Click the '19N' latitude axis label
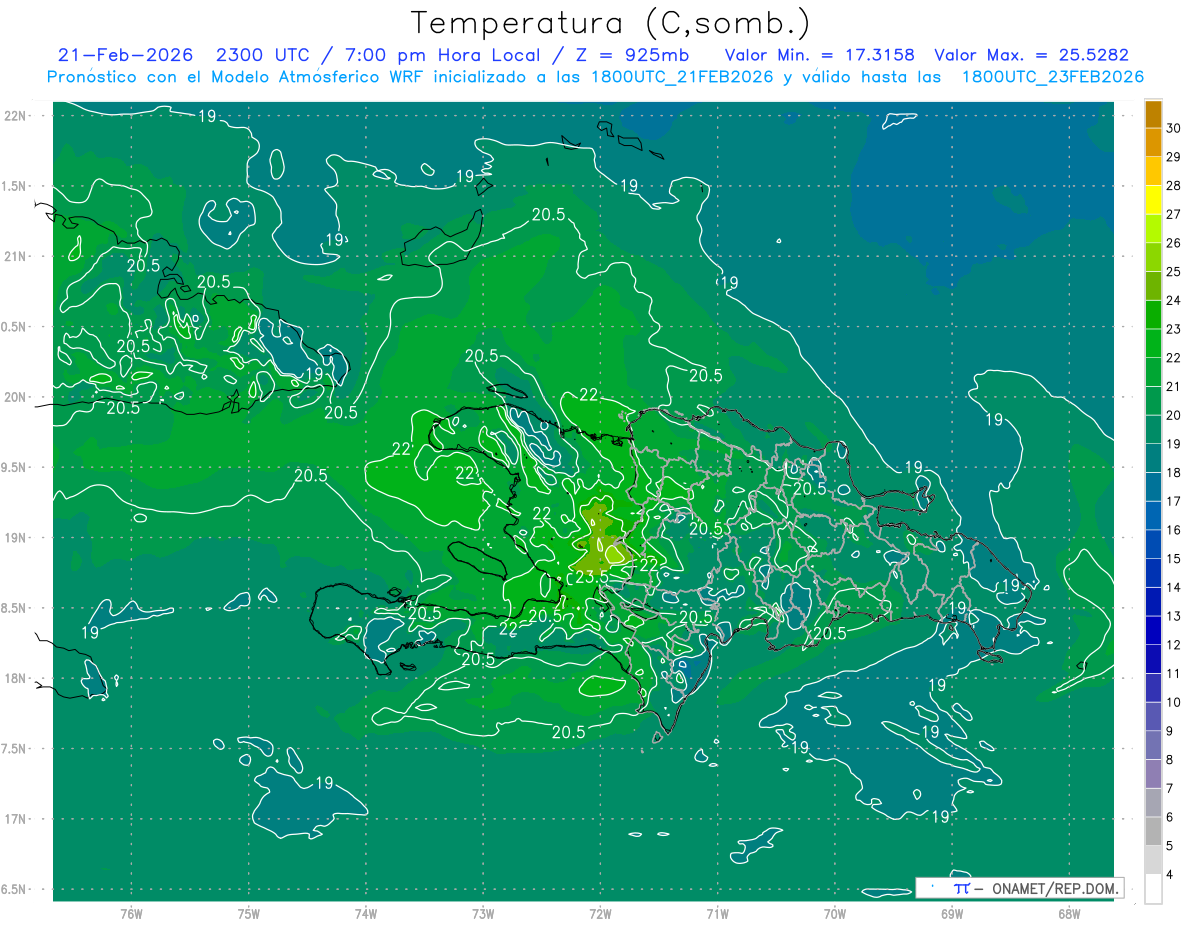Image resolution: width=1200 pixels, height=927 pixels. (15, 537)
